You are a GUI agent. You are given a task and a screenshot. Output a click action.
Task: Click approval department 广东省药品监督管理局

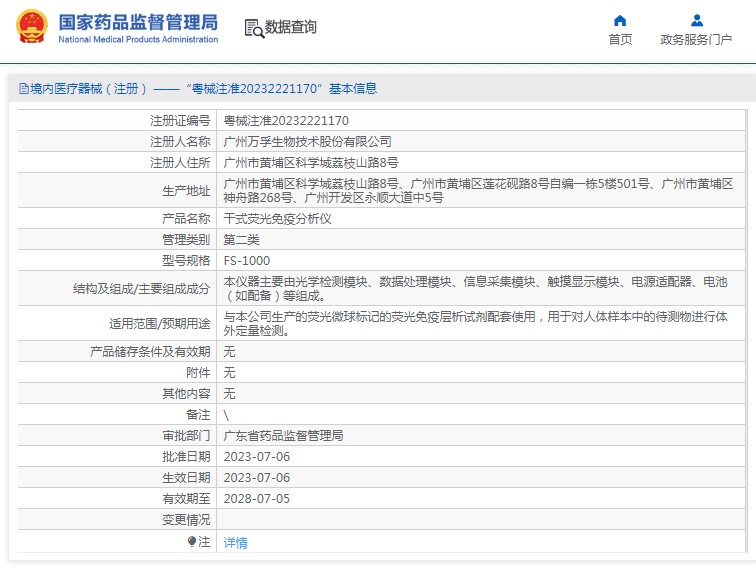coord(283,436)
